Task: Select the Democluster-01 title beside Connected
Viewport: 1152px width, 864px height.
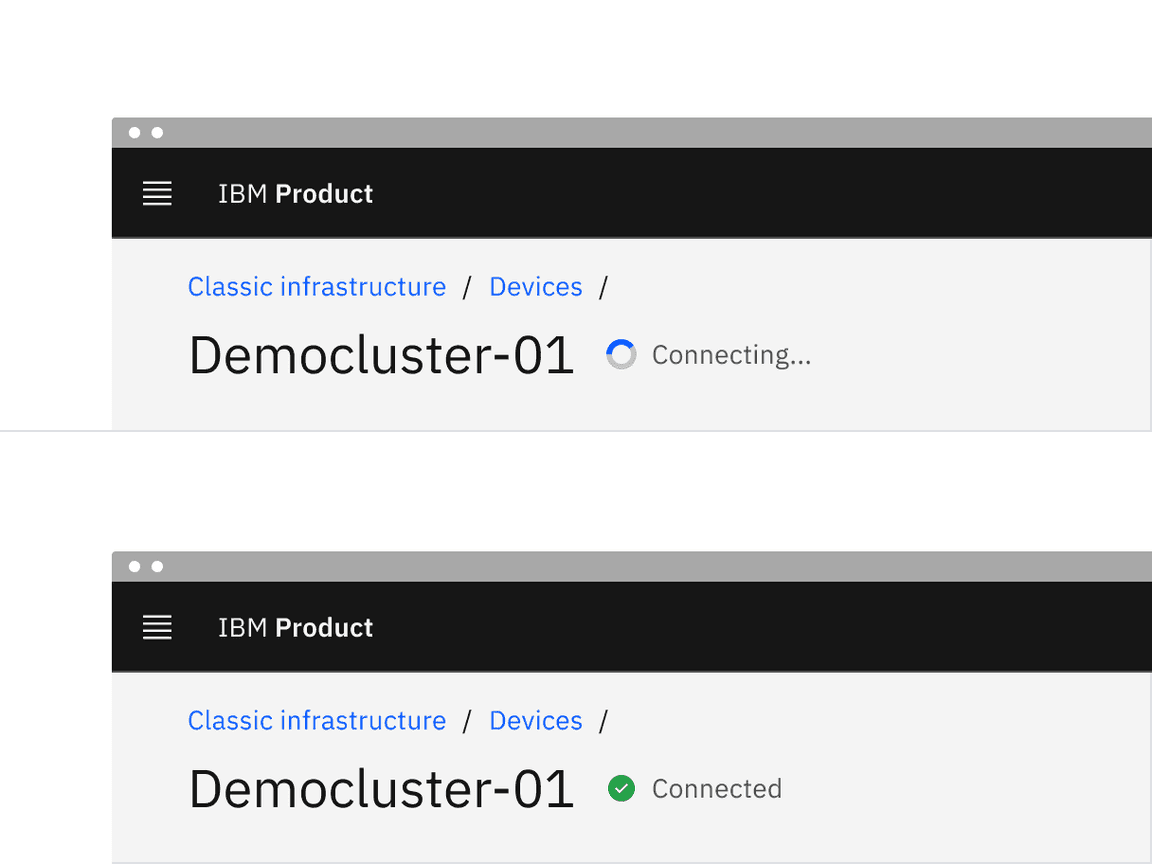Action: pyautogui.click(x=381, y=790)
